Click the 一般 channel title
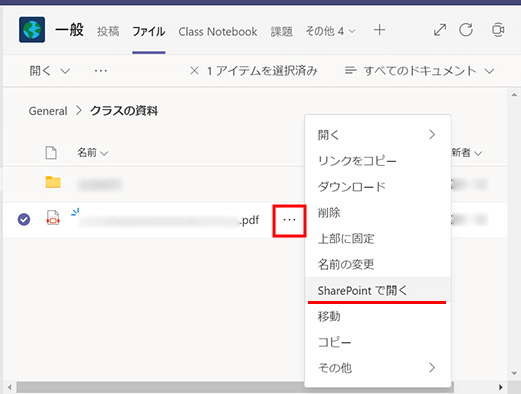 point(69,30)
